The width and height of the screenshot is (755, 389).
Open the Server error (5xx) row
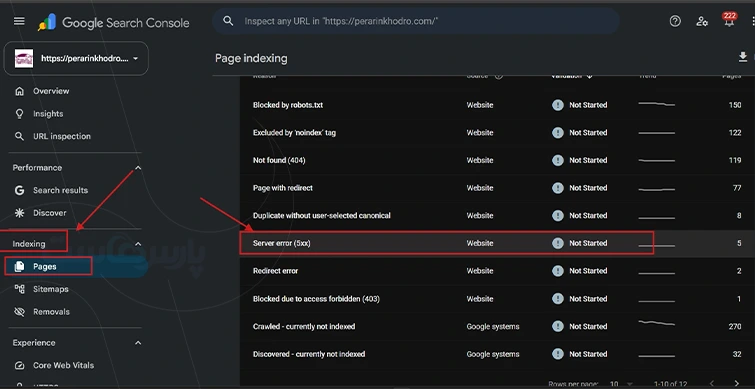pyautogui.click(x=497, y=243)
